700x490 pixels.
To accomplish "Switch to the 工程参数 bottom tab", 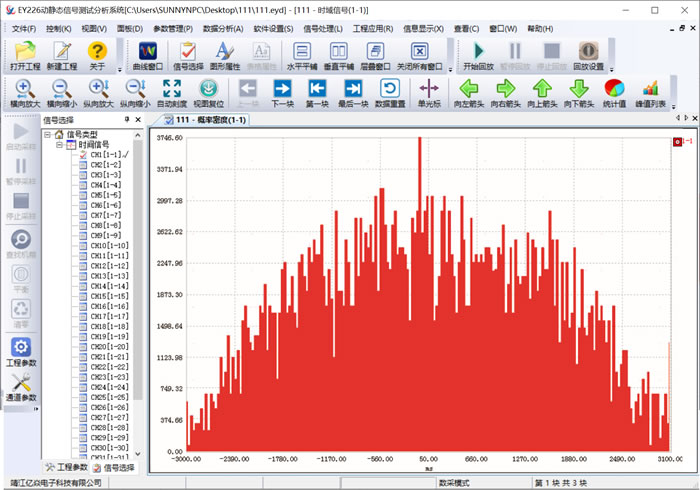I will 66,467.
